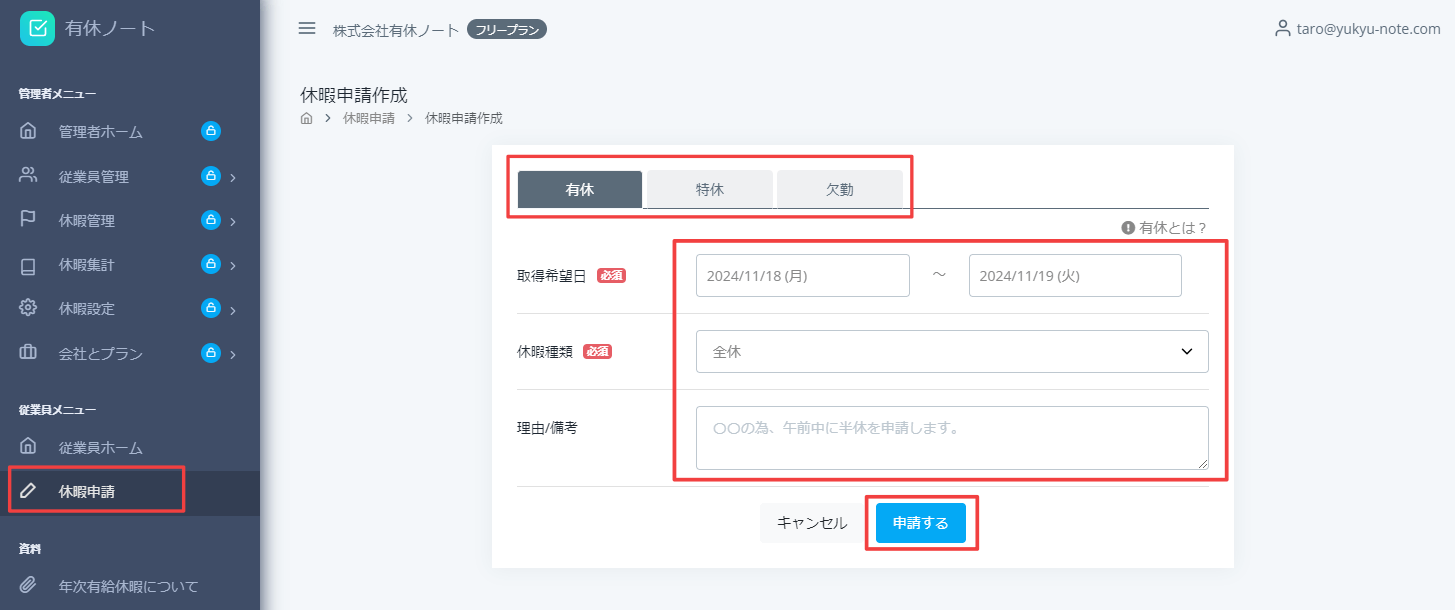Select the 有休 tab

pyautogui.click(x=579, y=189)
